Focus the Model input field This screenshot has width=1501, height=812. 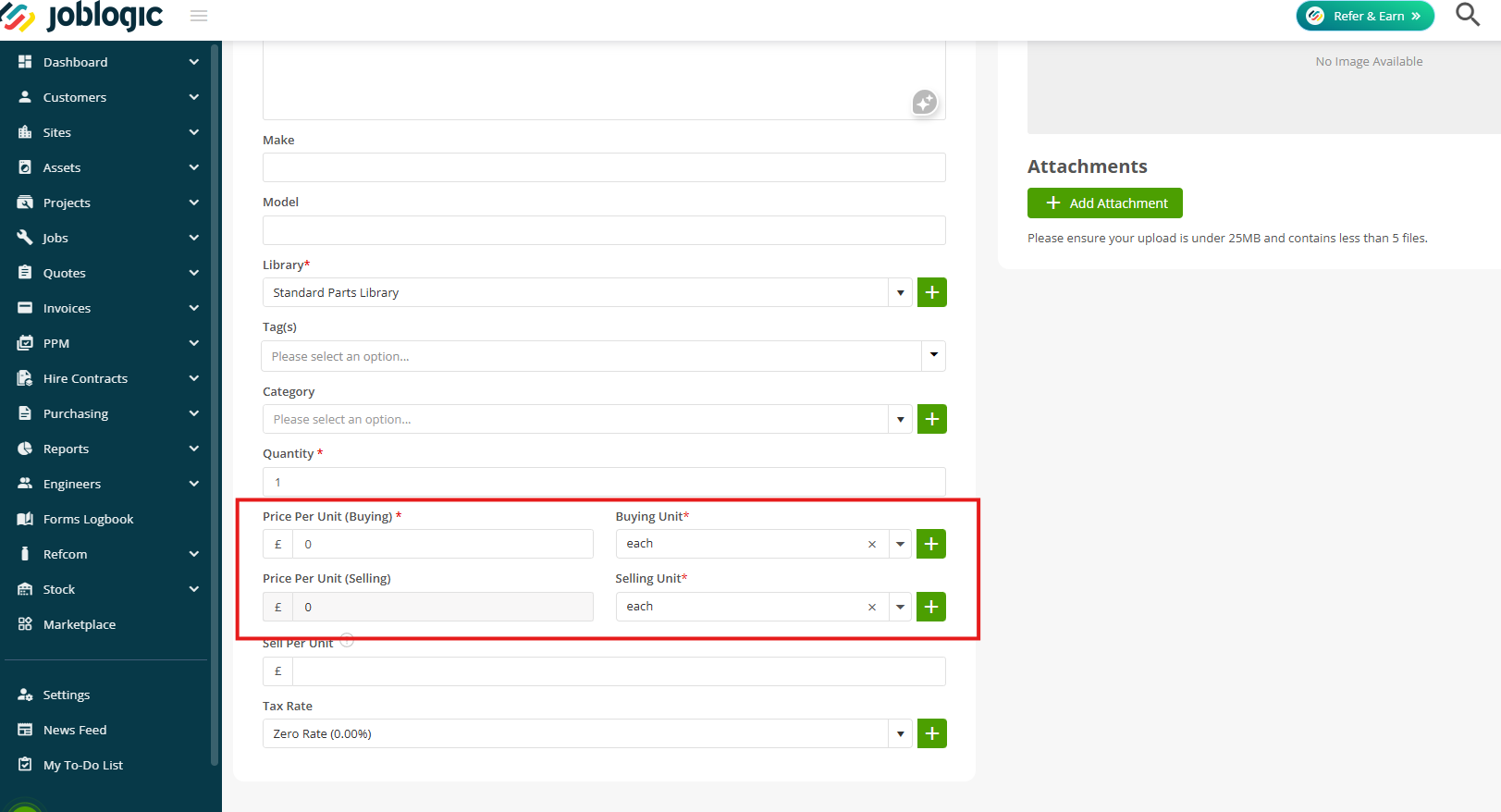pos(604,230)
